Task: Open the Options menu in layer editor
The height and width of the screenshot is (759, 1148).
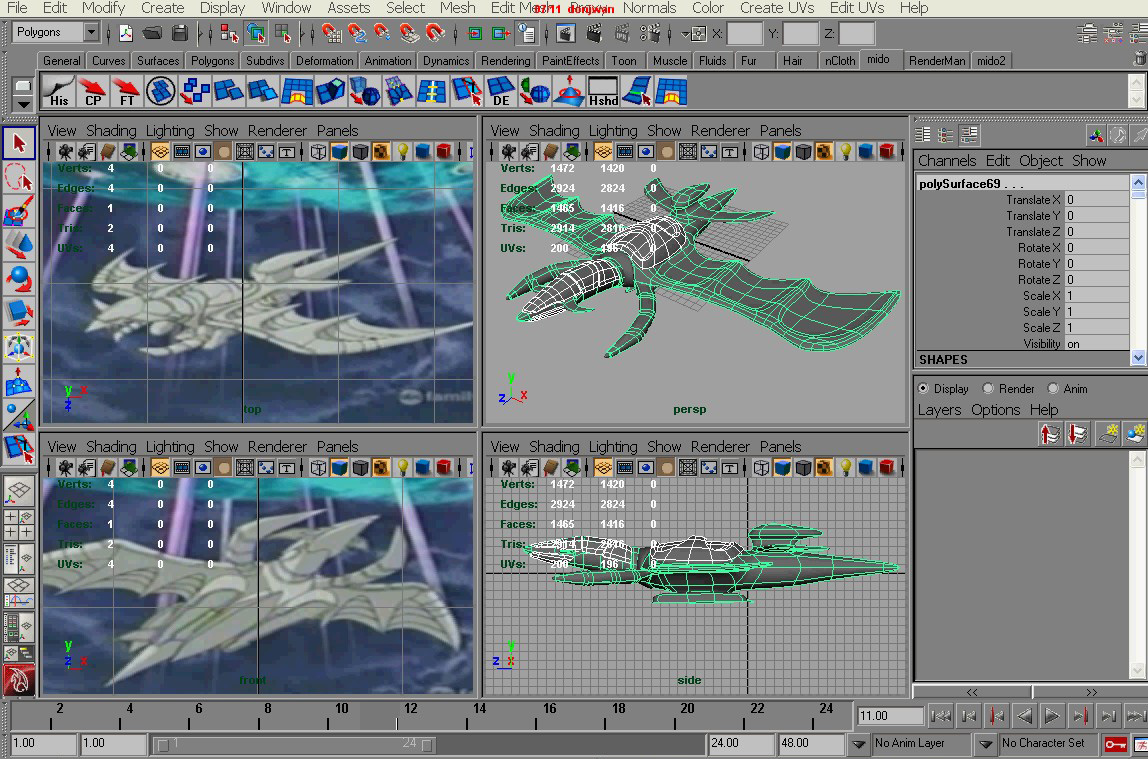Action: [x=996, y=410]
